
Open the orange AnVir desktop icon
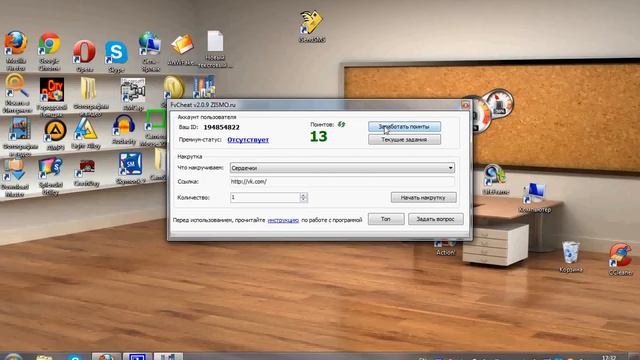pyautogui.click(x=182, y=45)
